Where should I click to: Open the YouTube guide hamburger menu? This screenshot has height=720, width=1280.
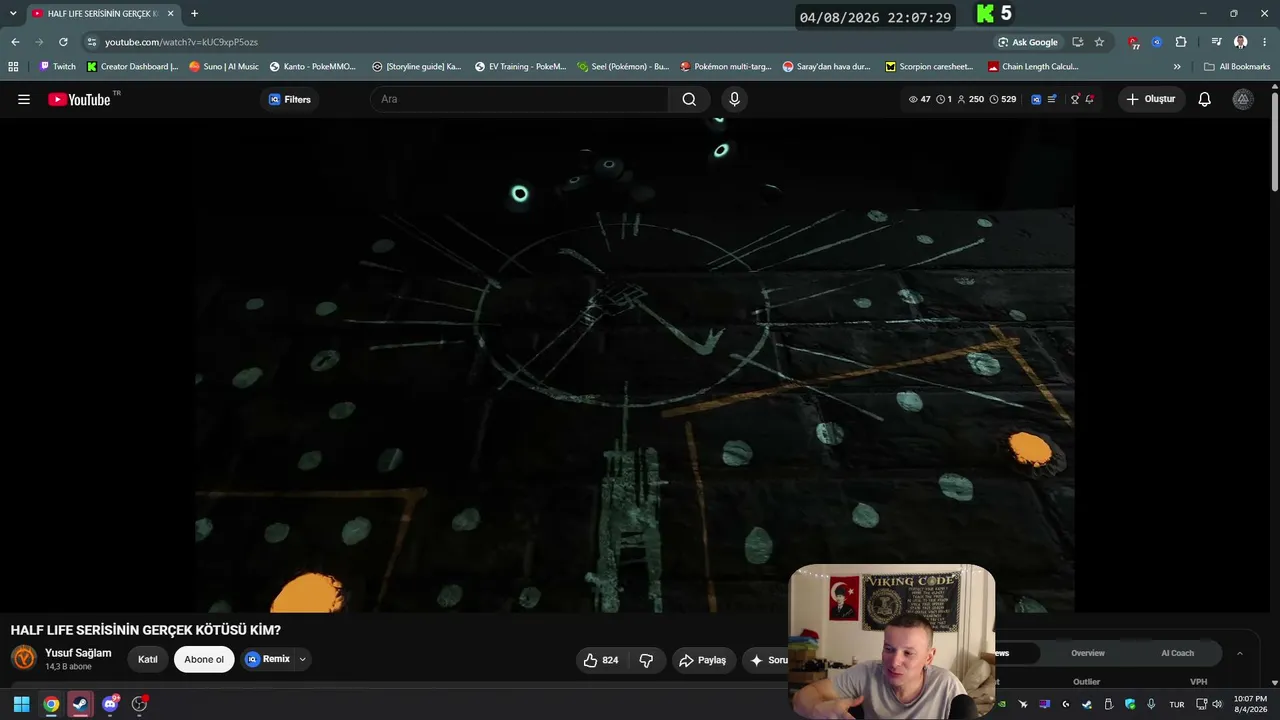pyautogui.click(x=24, y=99)
